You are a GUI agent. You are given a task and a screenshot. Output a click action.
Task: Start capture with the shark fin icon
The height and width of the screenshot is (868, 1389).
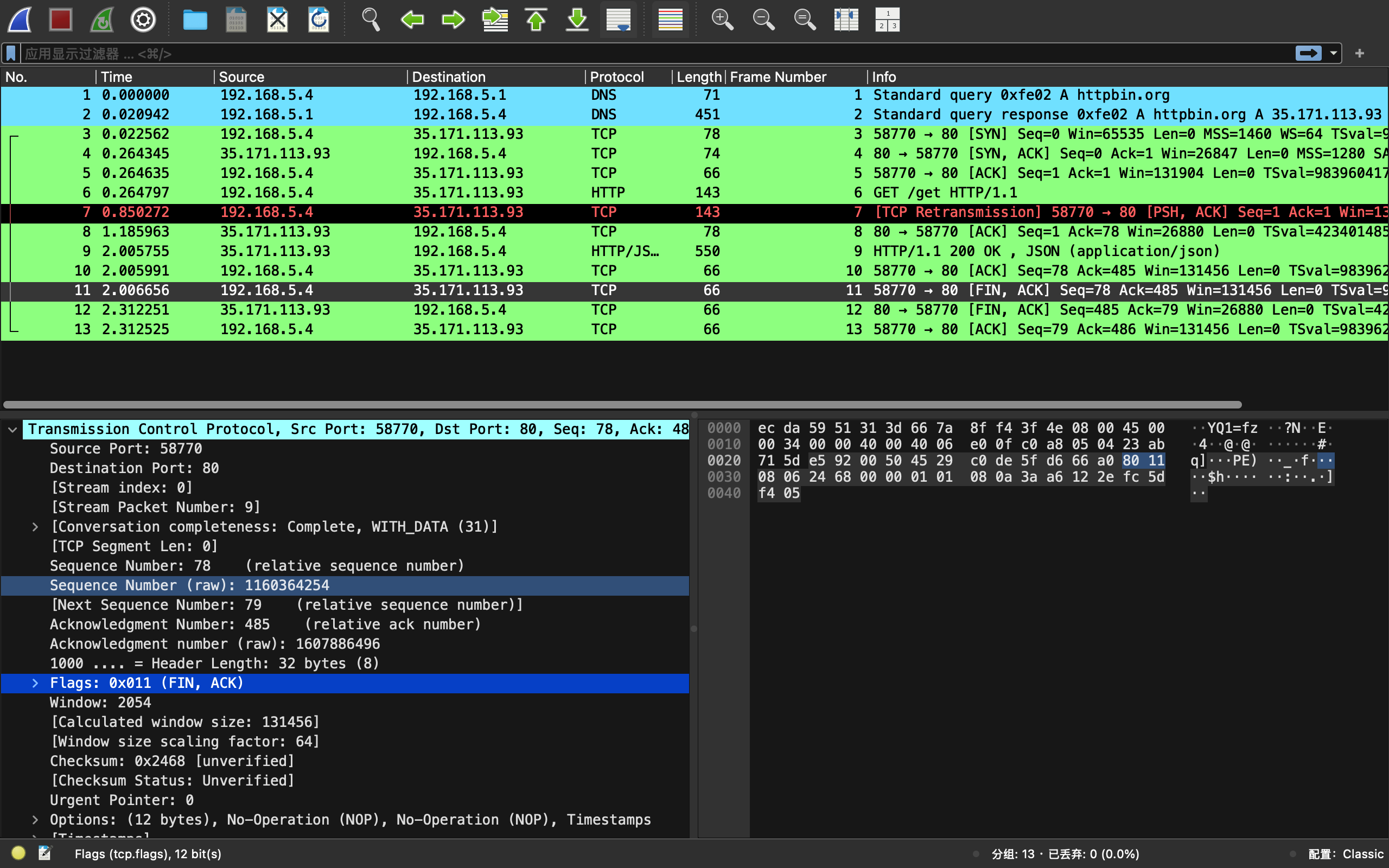20,20
